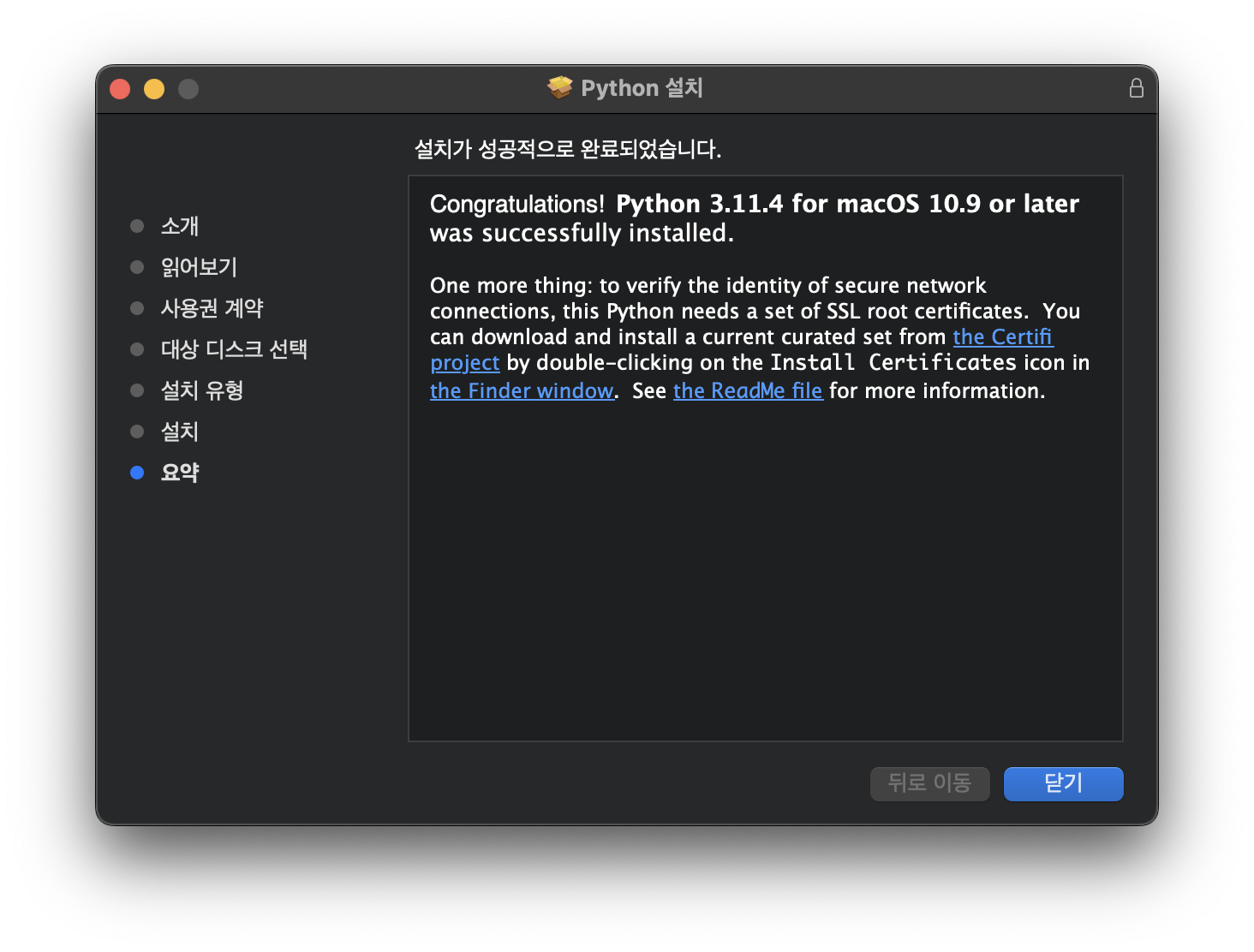1254x952 pixels.
Task: Select the 대상 디스크 선택 step
Action: (234, 349)
